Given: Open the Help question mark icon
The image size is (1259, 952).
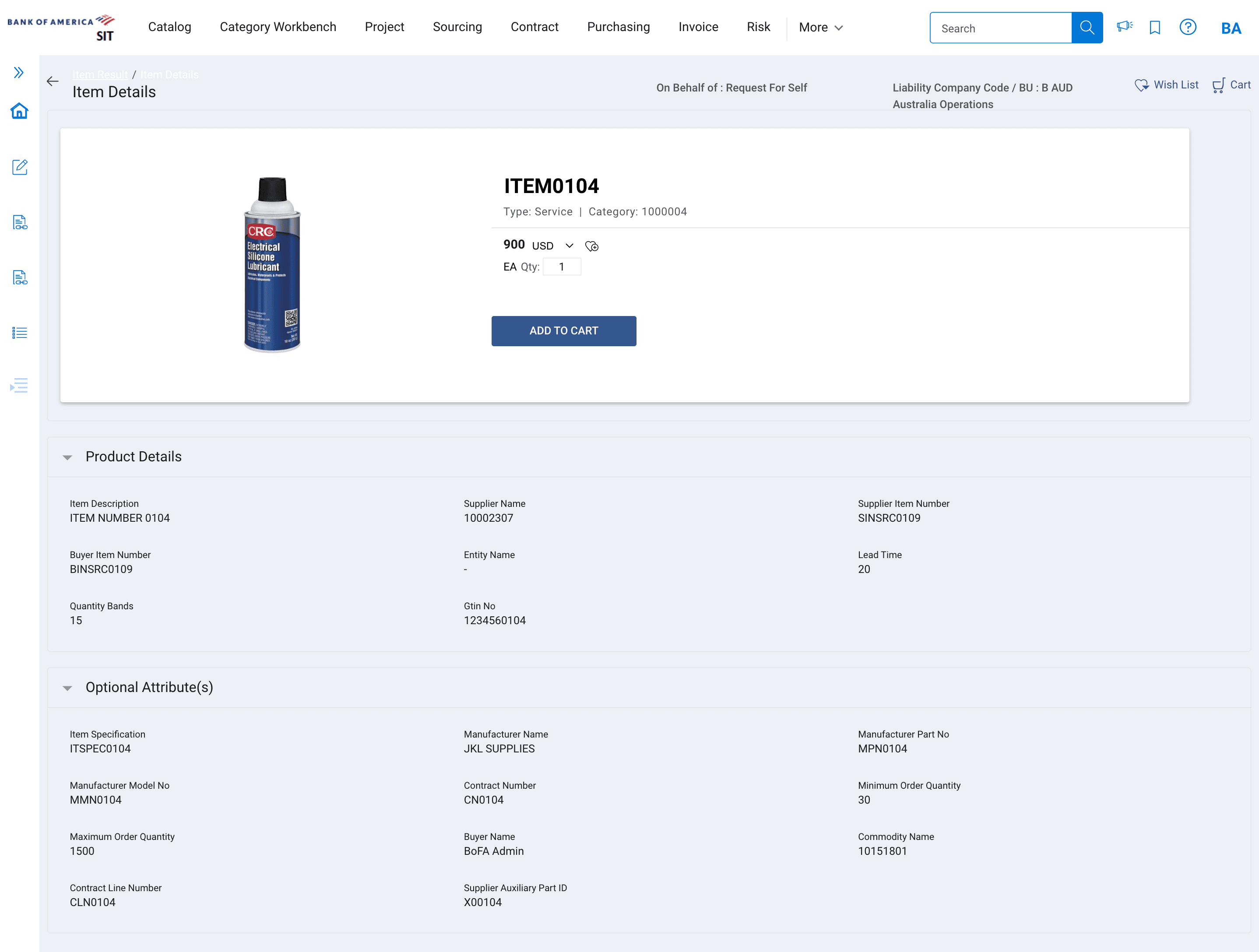Looking at the screenshot, I should pos(1188,27).
